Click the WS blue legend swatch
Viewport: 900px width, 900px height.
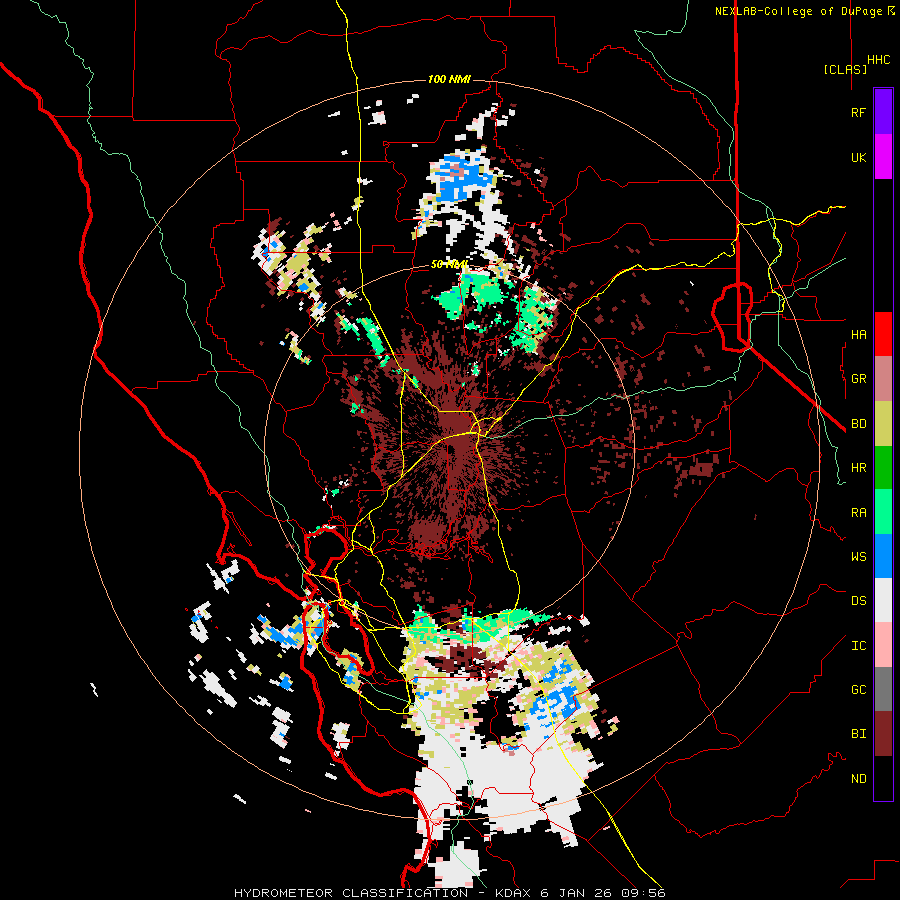883,556
